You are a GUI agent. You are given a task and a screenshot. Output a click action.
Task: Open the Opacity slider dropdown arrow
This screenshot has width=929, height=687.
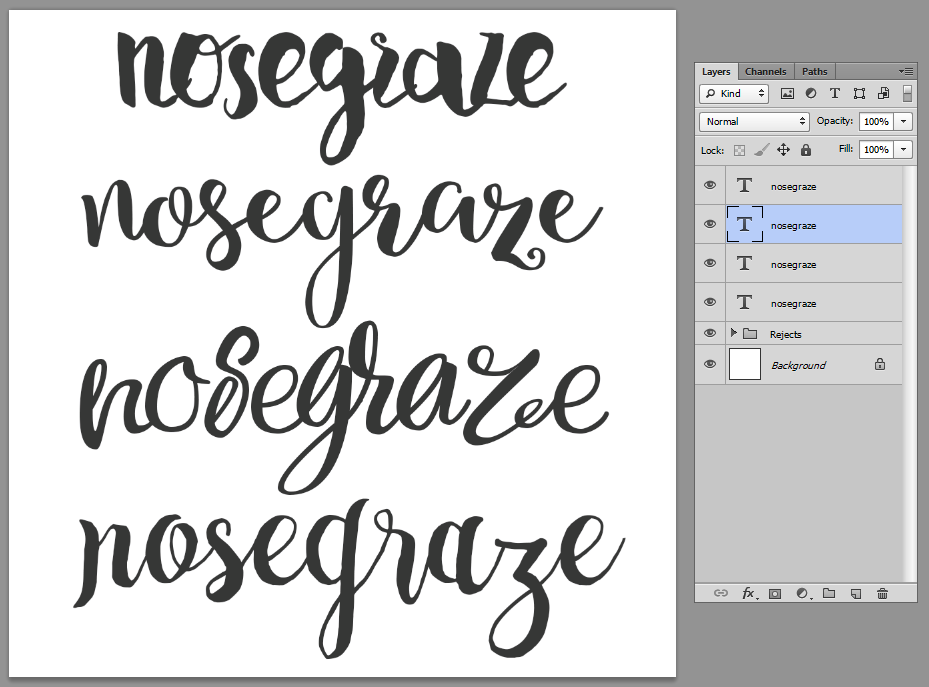click(904, 121)
